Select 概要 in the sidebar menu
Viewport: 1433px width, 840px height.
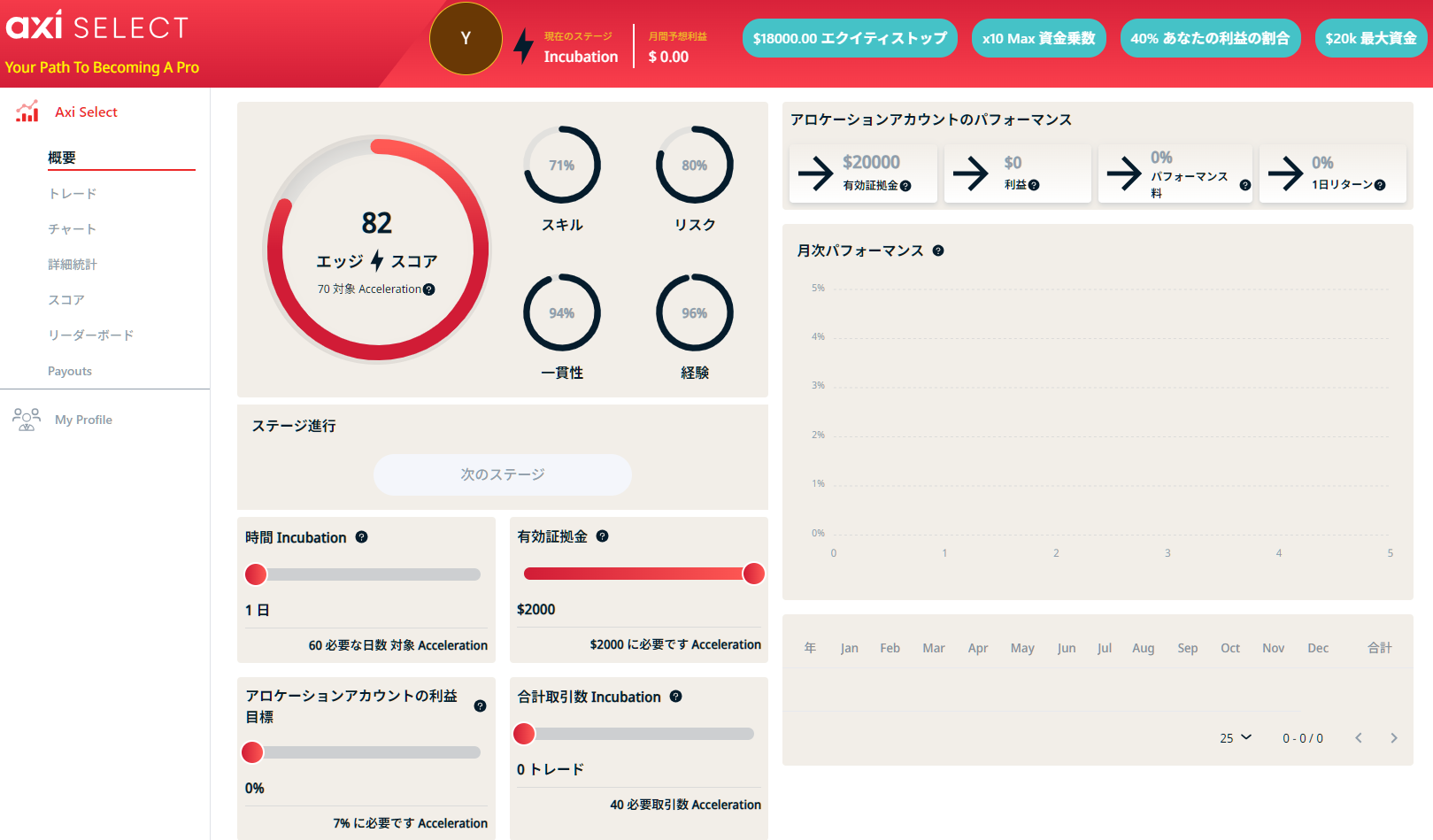62,158
